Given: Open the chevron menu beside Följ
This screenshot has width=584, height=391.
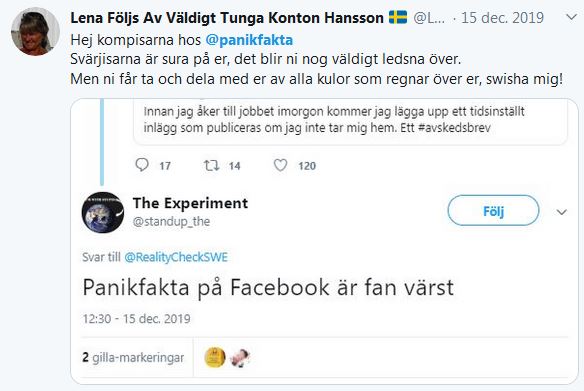Looking at the screenshot, I should (562, 212).
